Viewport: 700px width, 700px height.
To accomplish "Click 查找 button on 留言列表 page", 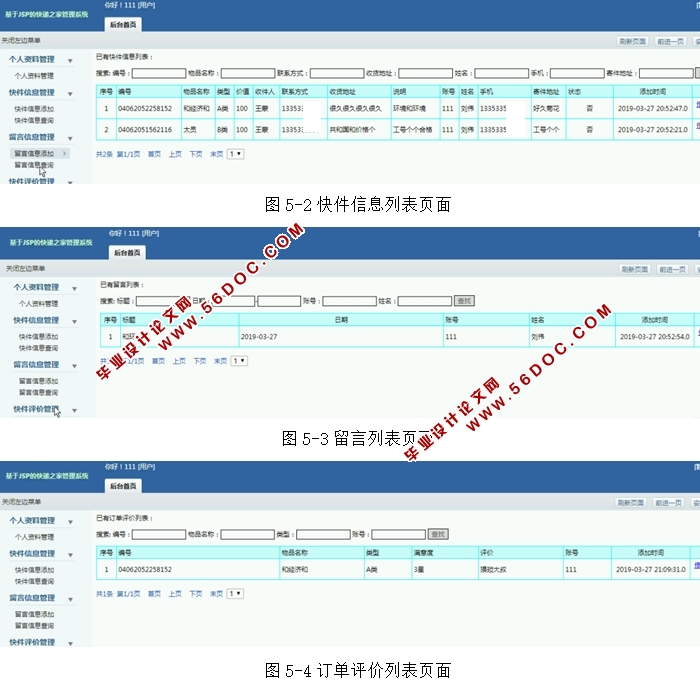I will pos(464,301).
